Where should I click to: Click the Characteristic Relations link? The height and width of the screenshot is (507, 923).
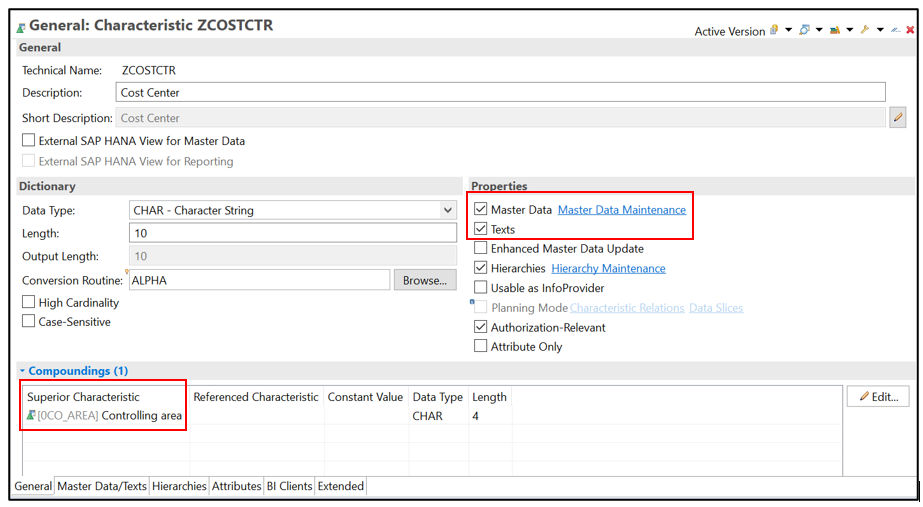[627, 308]
